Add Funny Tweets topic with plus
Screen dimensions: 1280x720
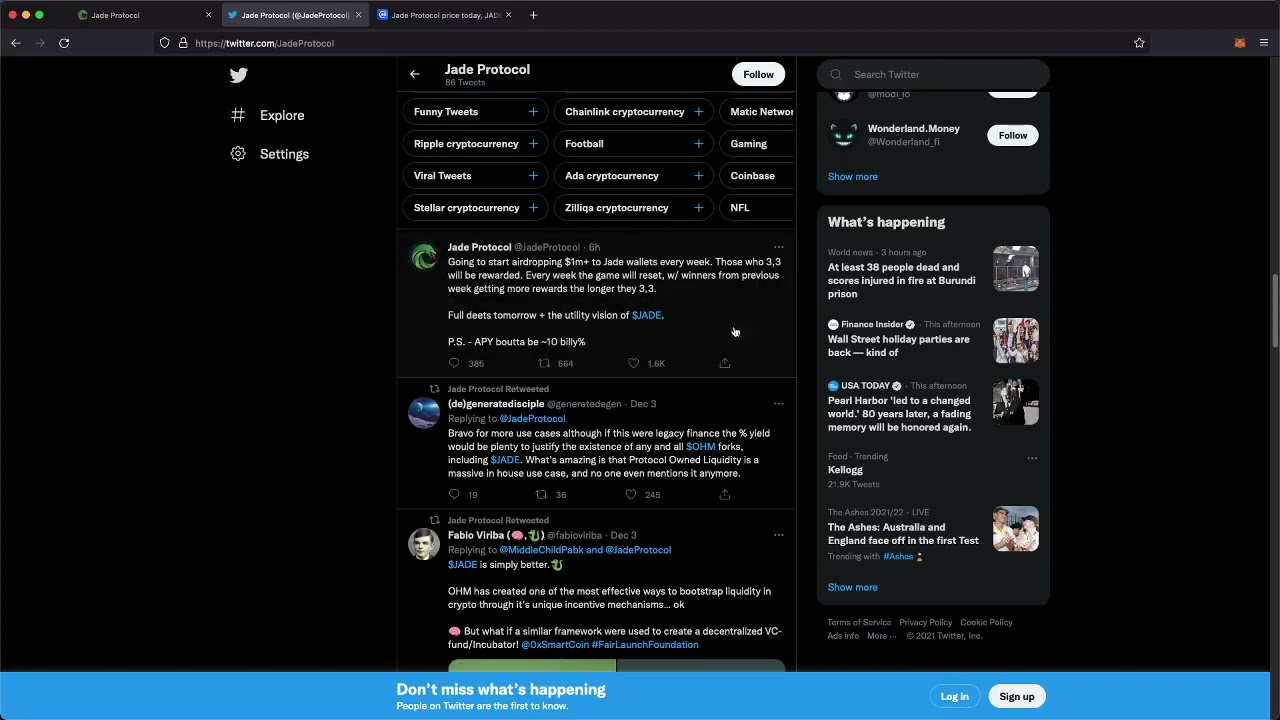533,112
